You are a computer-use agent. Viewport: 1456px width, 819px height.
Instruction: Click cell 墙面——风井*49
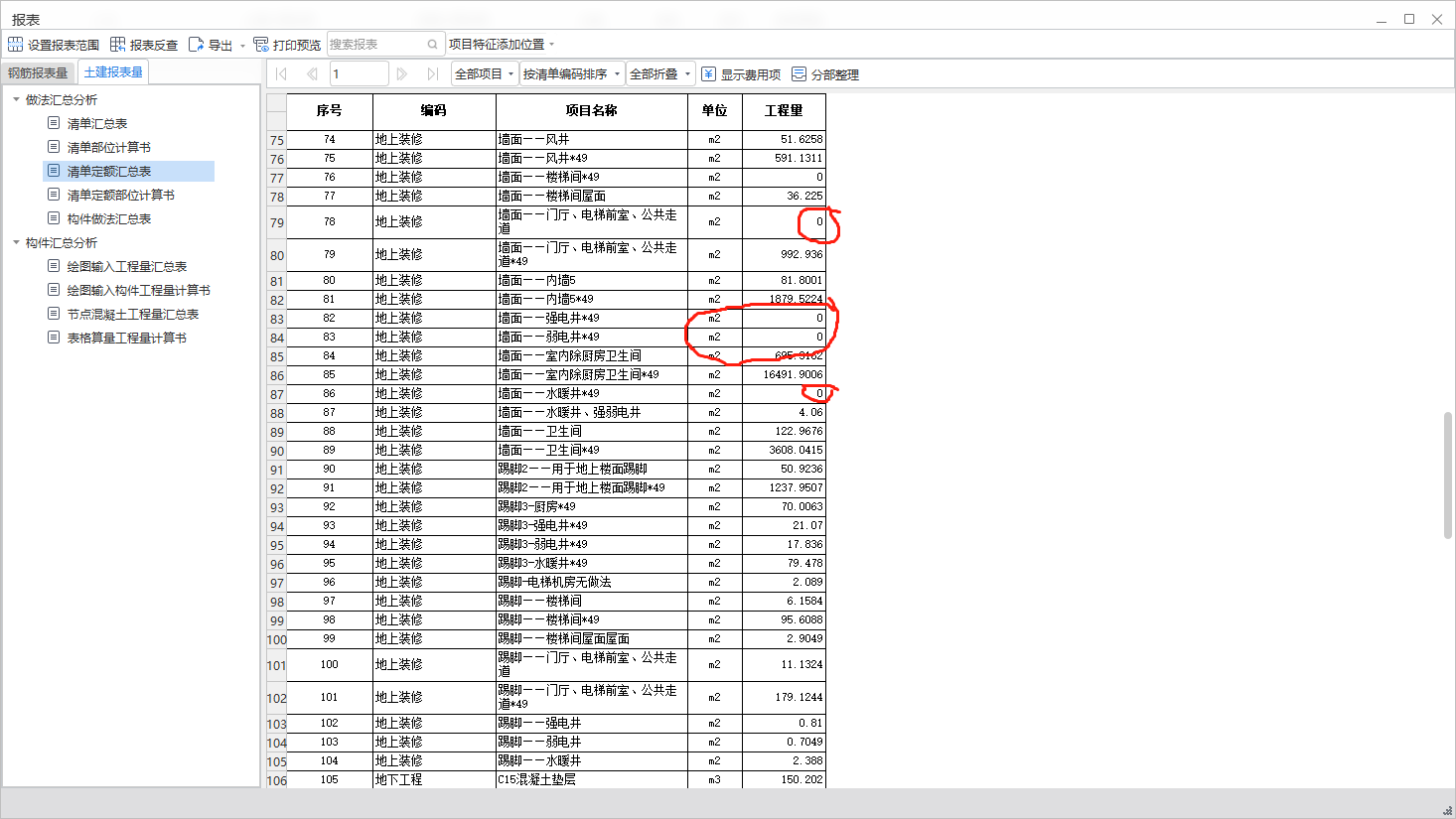click(x=592, y=158)
